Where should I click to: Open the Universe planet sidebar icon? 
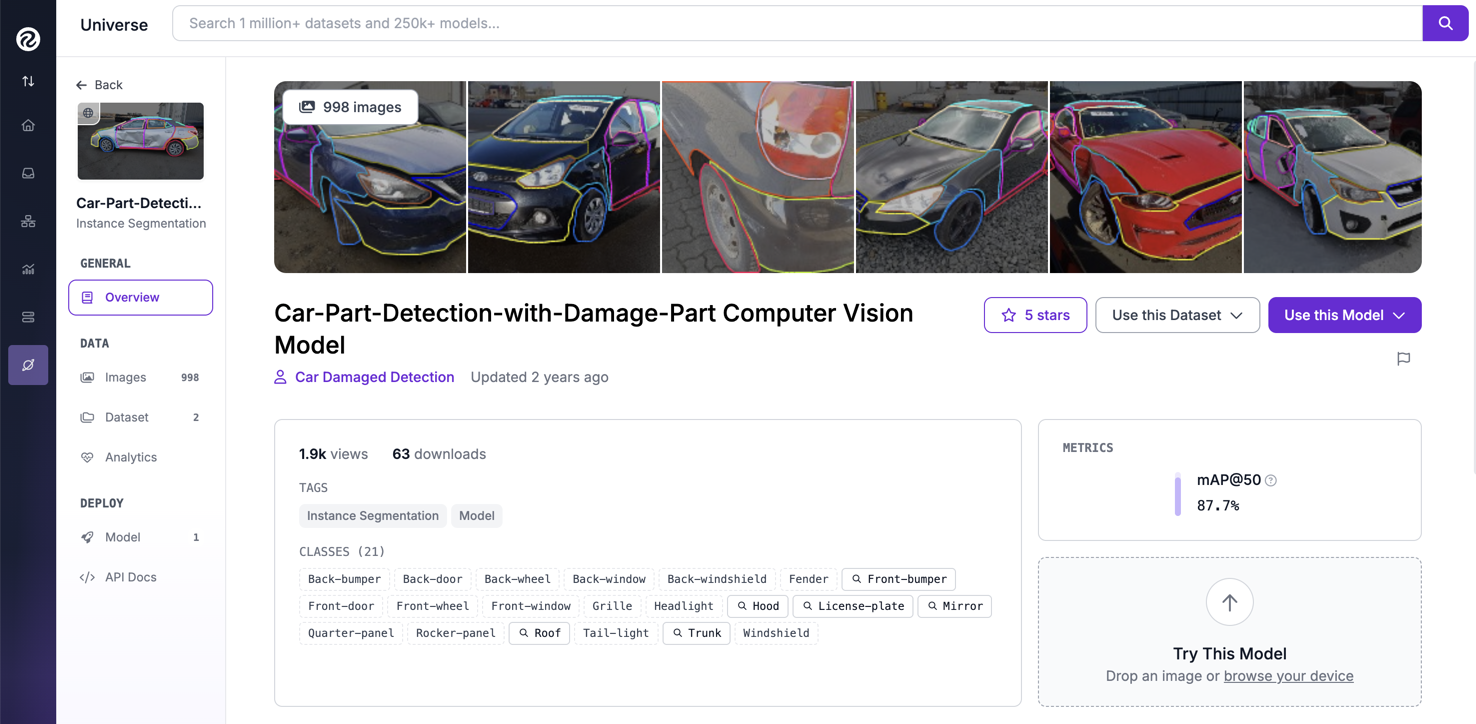click(x=28, y=365)
